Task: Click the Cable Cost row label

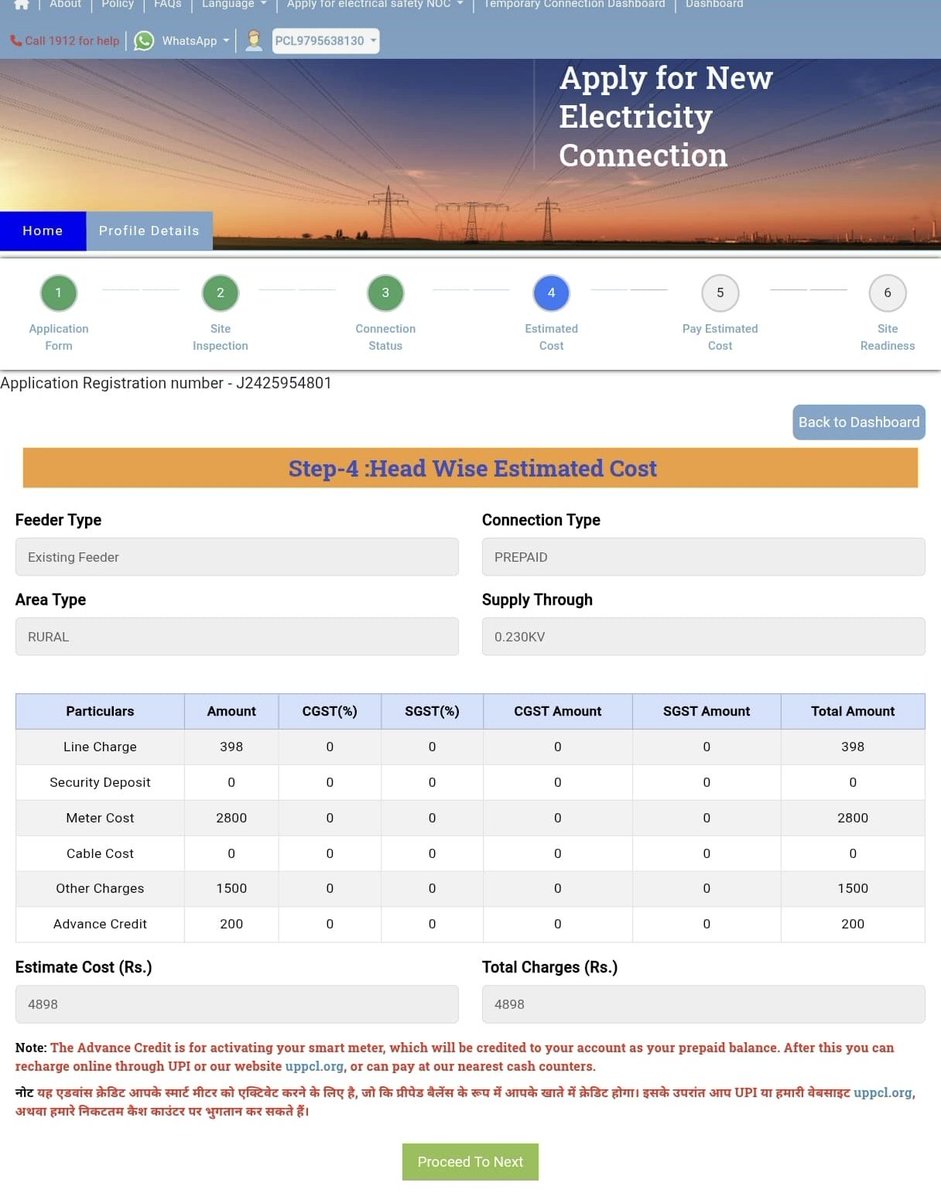Action: click(100, 853)
